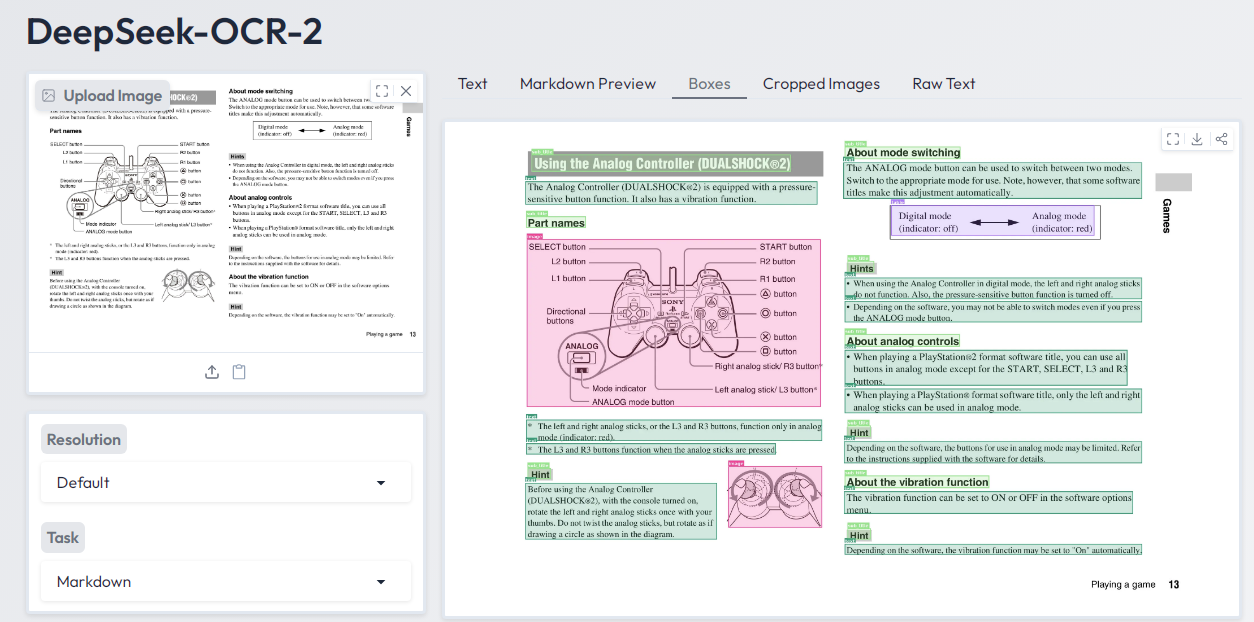Viewport: 1254px width, 622px height.
Task: Click the pink controller image box in output
Action: click(x=673, y=323)
